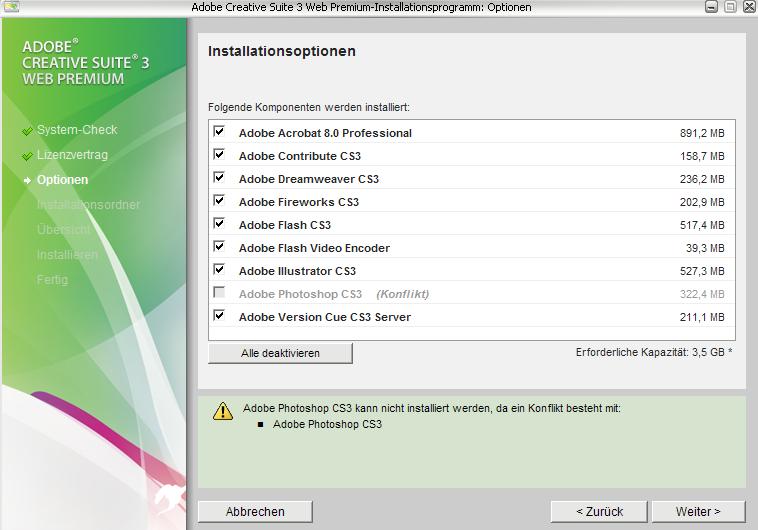Click the 202,9 MB size value

tap(702, 202)
